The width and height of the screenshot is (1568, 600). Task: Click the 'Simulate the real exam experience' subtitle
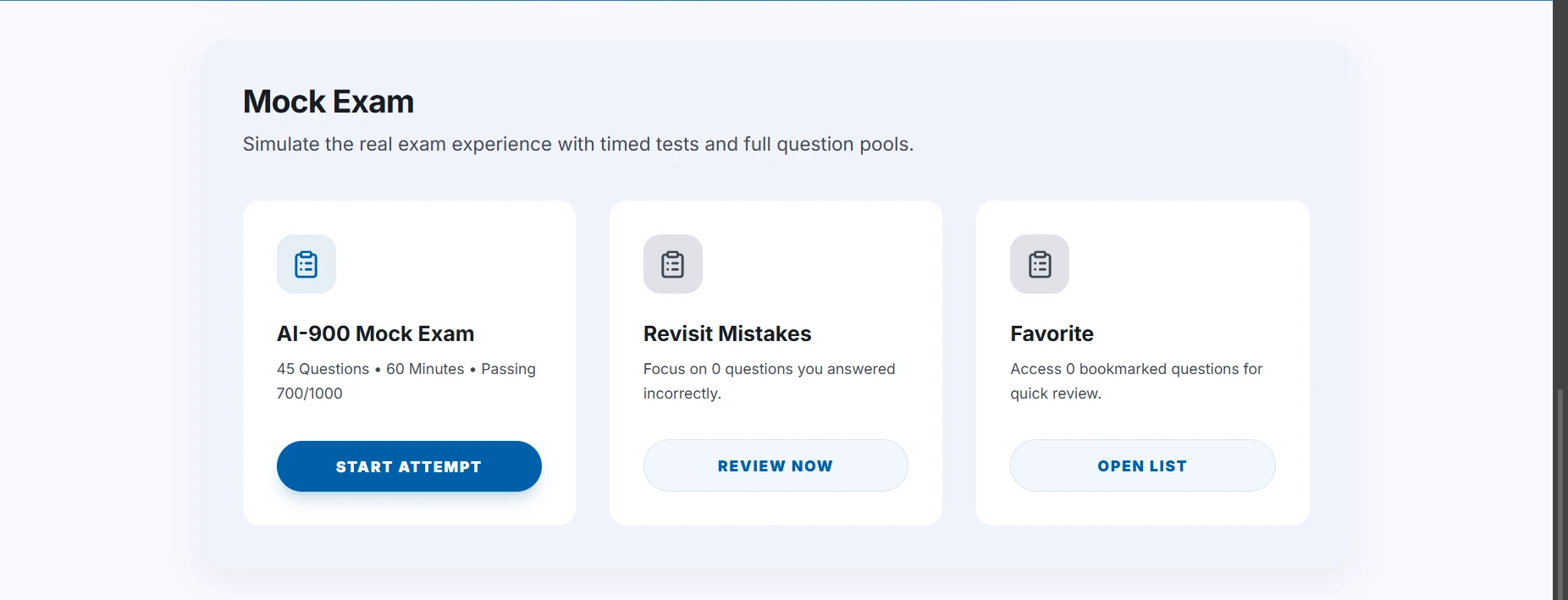point(578,144)
